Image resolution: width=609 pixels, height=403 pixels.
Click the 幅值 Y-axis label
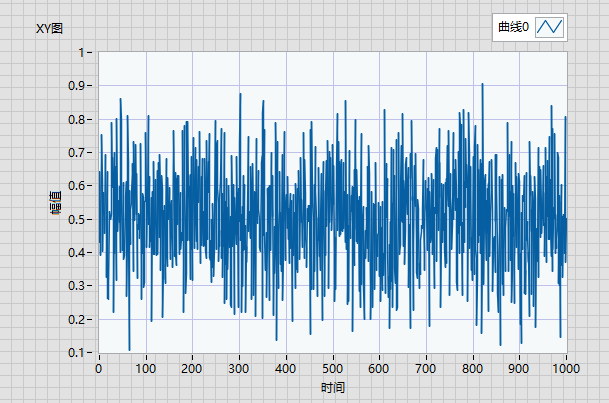[55, 202]
